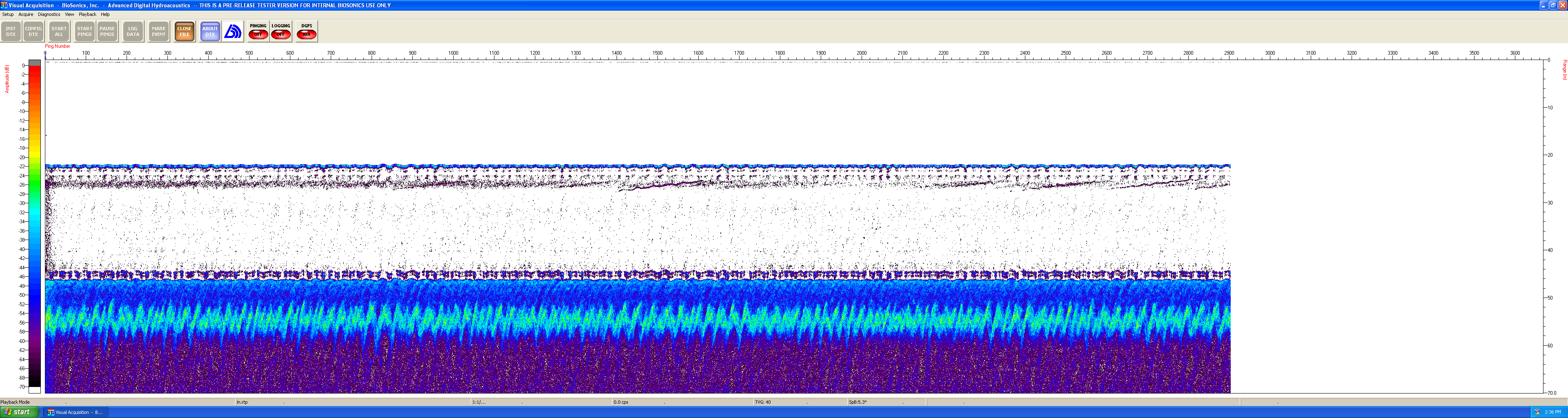1568x418 pixels.
Task: Toggle the PINGING OFF indicator
Action: pos(258,31)
